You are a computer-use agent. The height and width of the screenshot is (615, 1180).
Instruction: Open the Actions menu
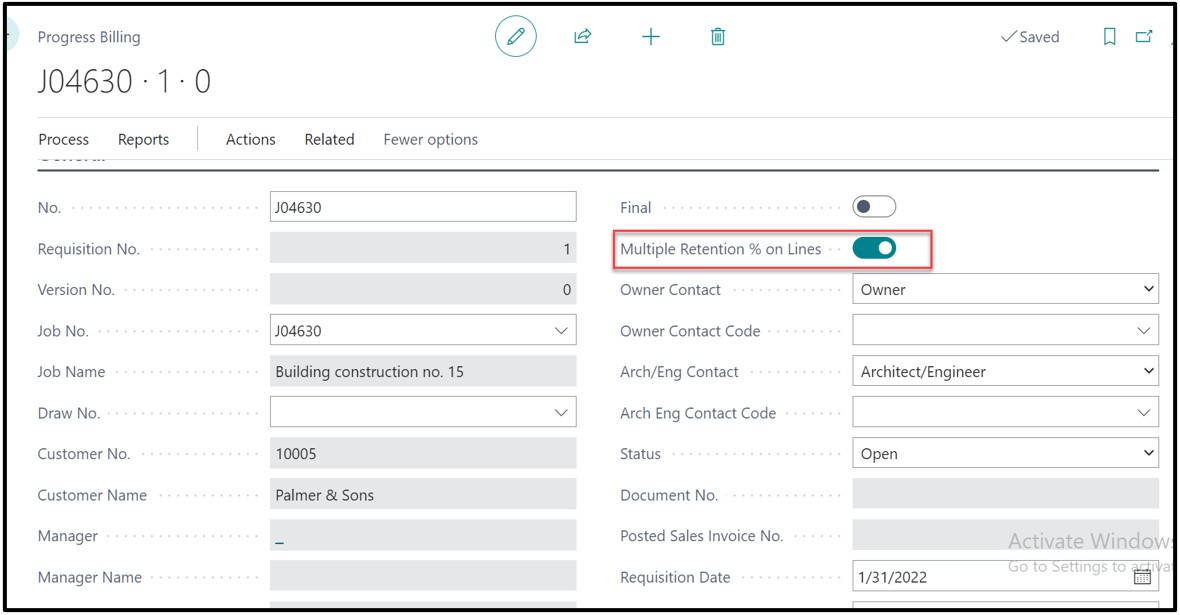[250, 139]
